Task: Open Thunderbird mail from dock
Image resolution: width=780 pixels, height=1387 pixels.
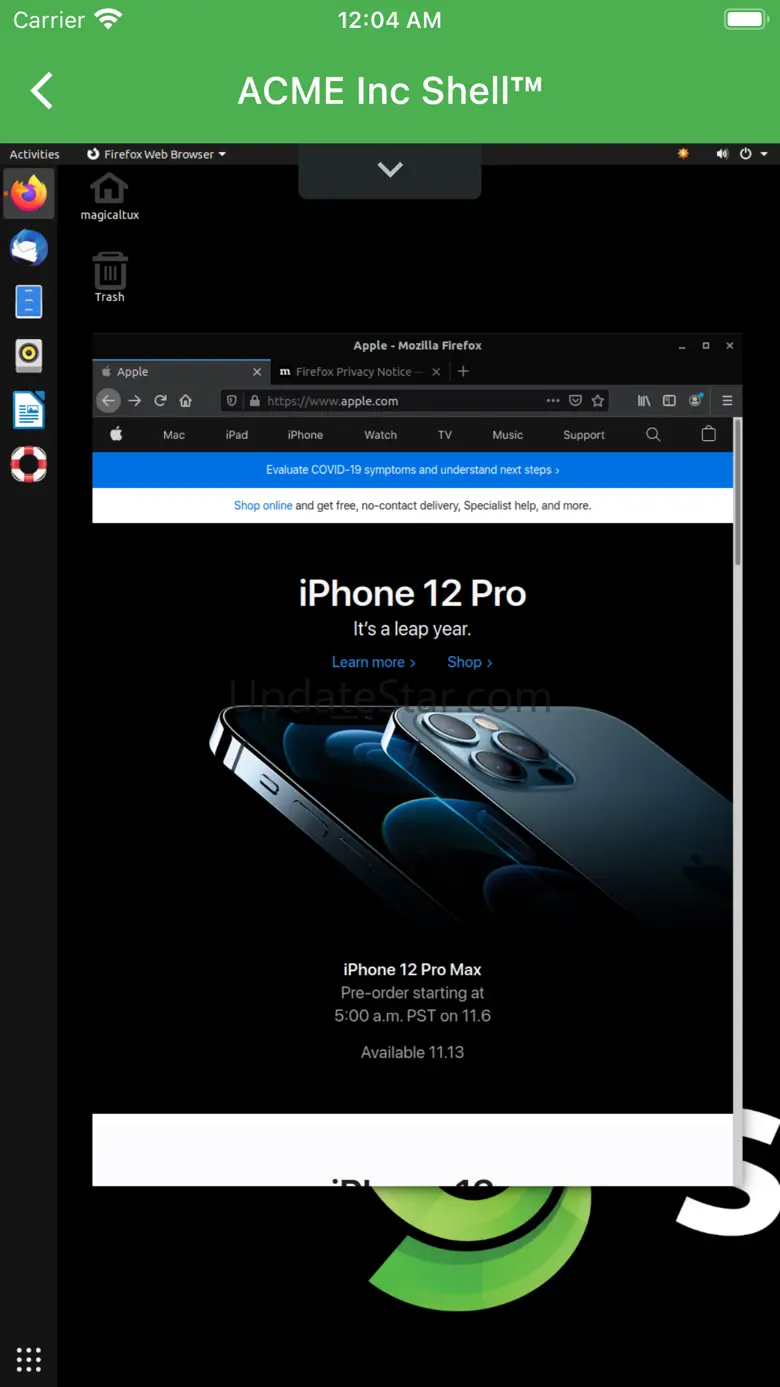Action: coord(29,247)
